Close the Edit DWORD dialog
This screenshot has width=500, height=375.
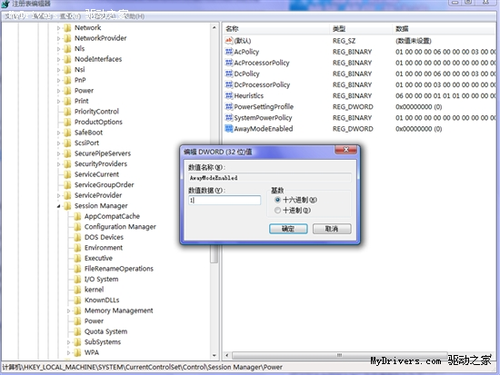(x=346, y=150)
